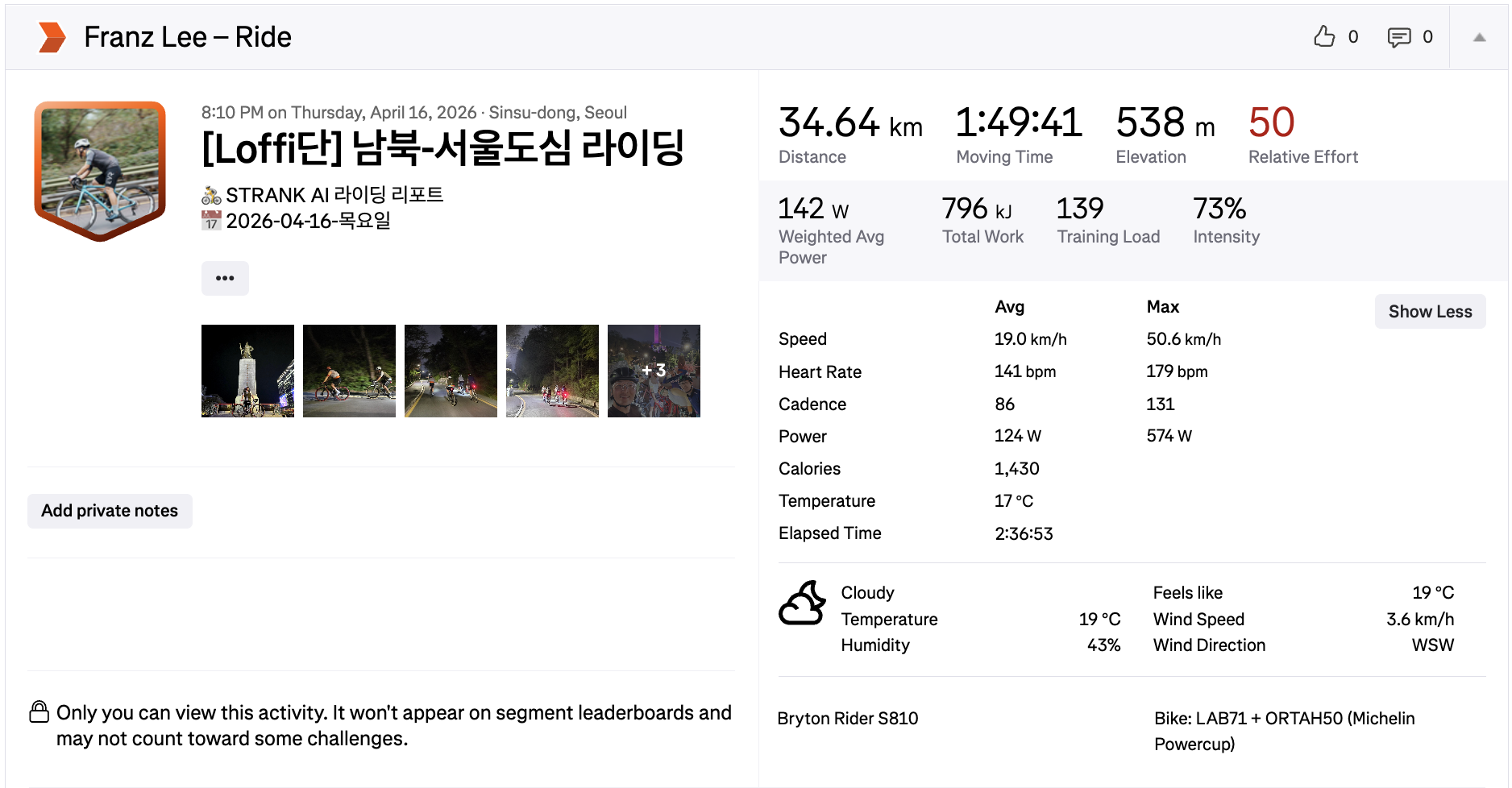This screenshot has height=788, width=1512.
Task: Click the 3.6 km/h Wind Speed value
Action: pos(1420,620)
